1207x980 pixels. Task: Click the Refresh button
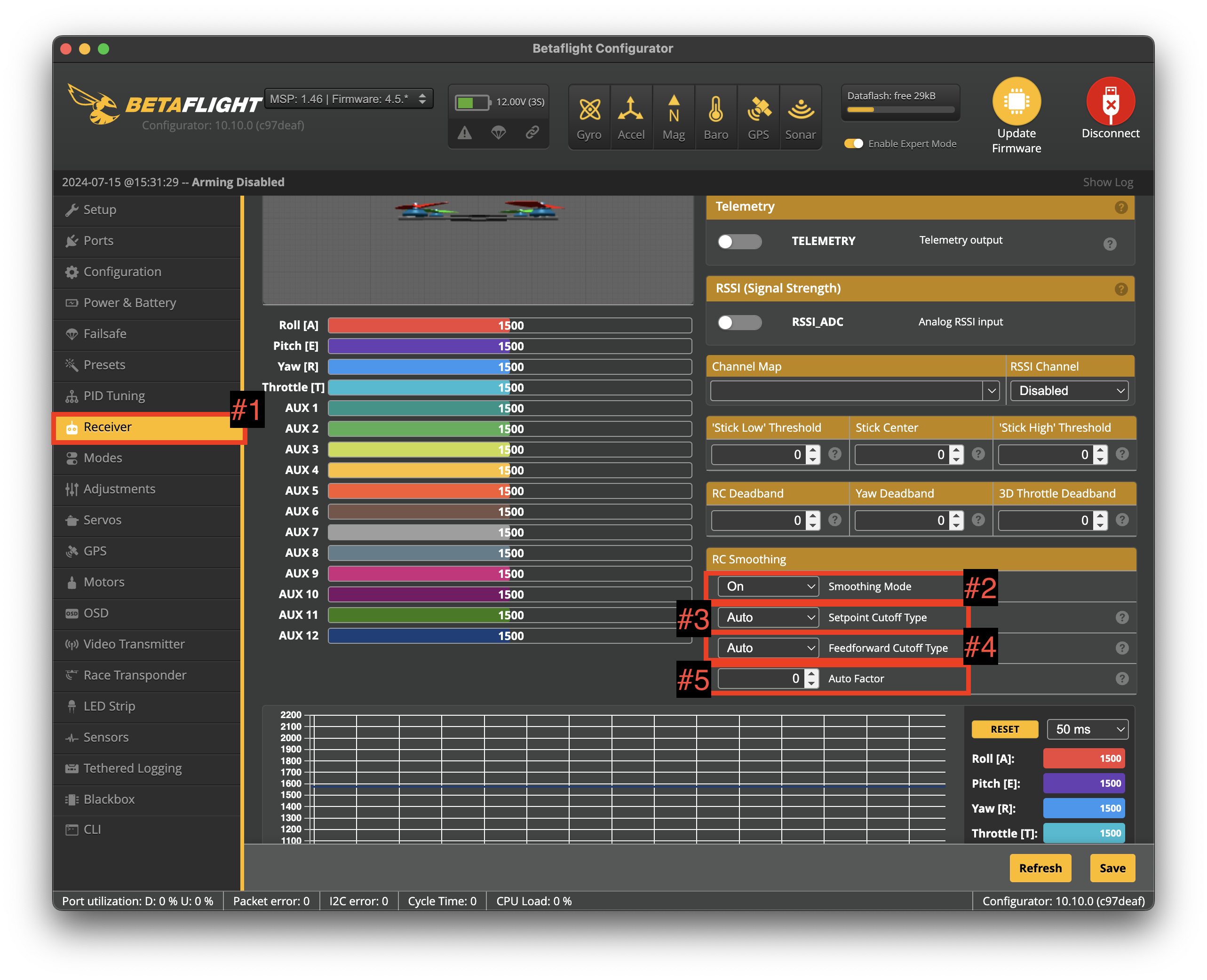click(1040, 868)
